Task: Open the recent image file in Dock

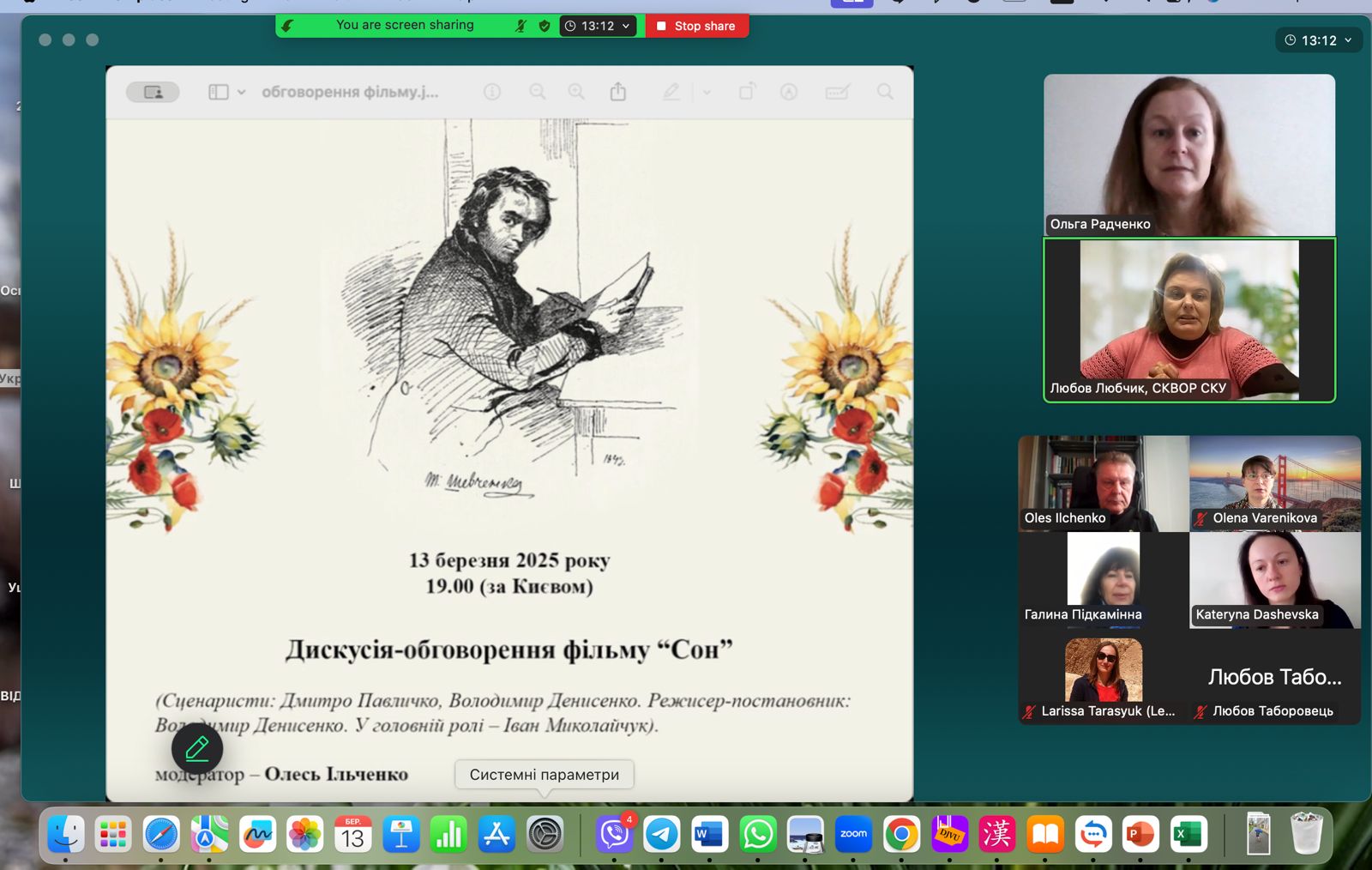Action: coord(1259,833)
